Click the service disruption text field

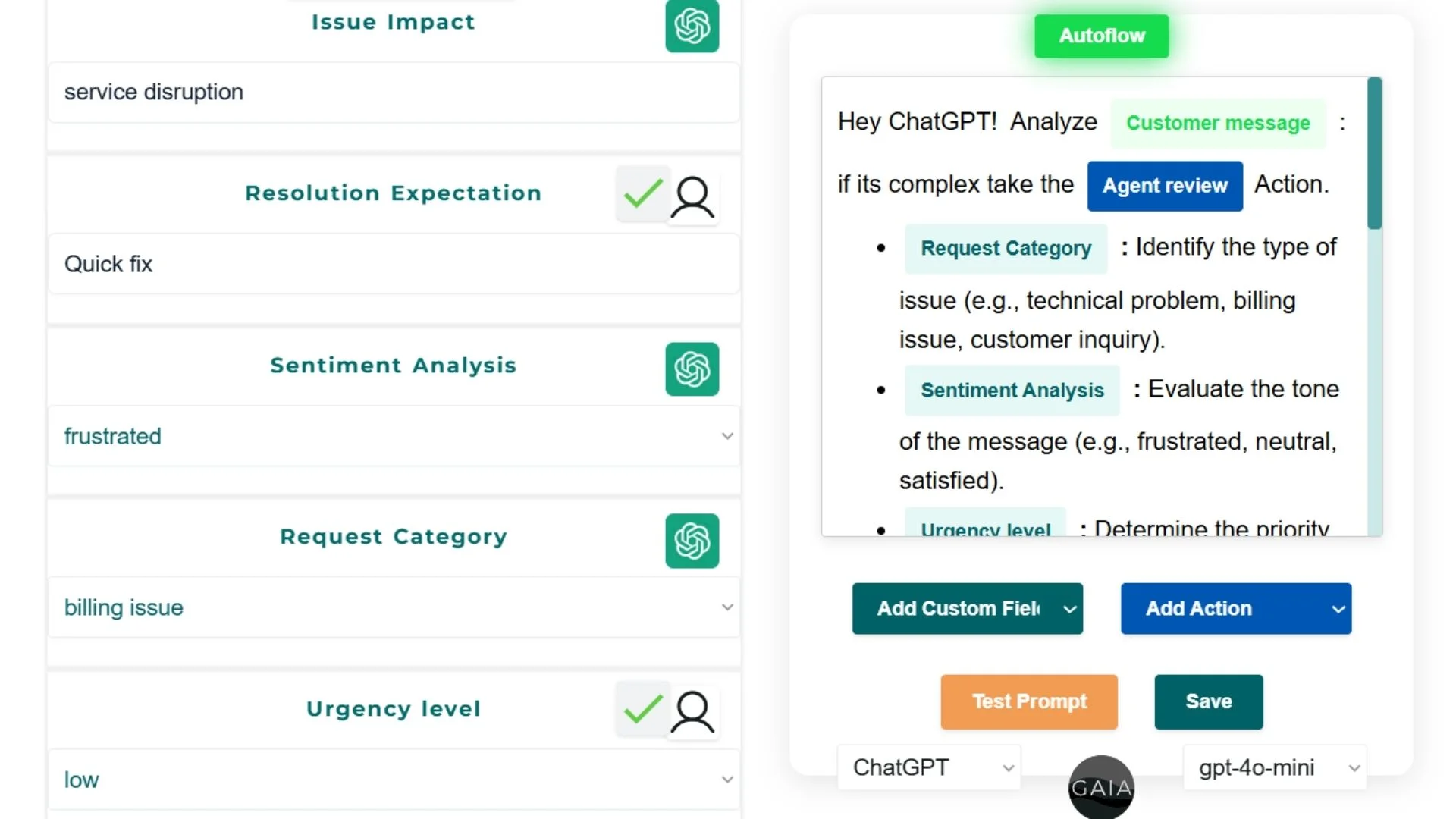point(394,93)
